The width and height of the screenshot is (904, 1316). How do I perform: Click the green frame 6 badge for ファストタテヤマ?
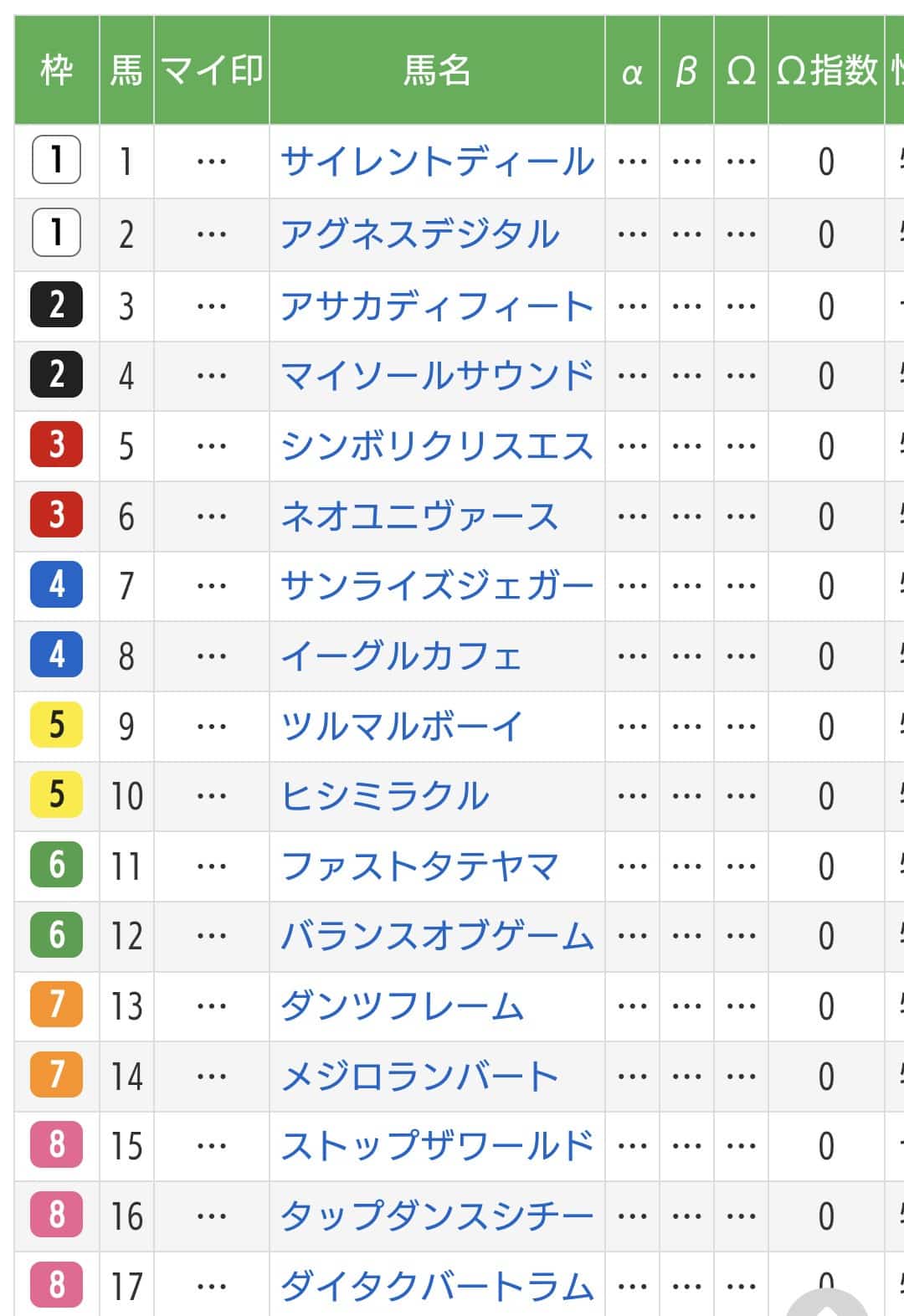[x=56, y=864]
